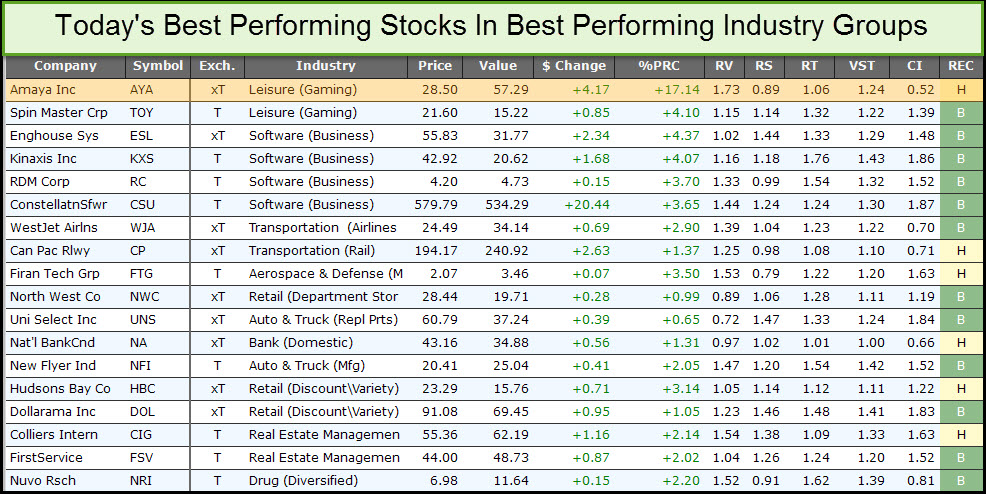Click the 1.76 RT value for Kinaxis

(x=816, y=158)
